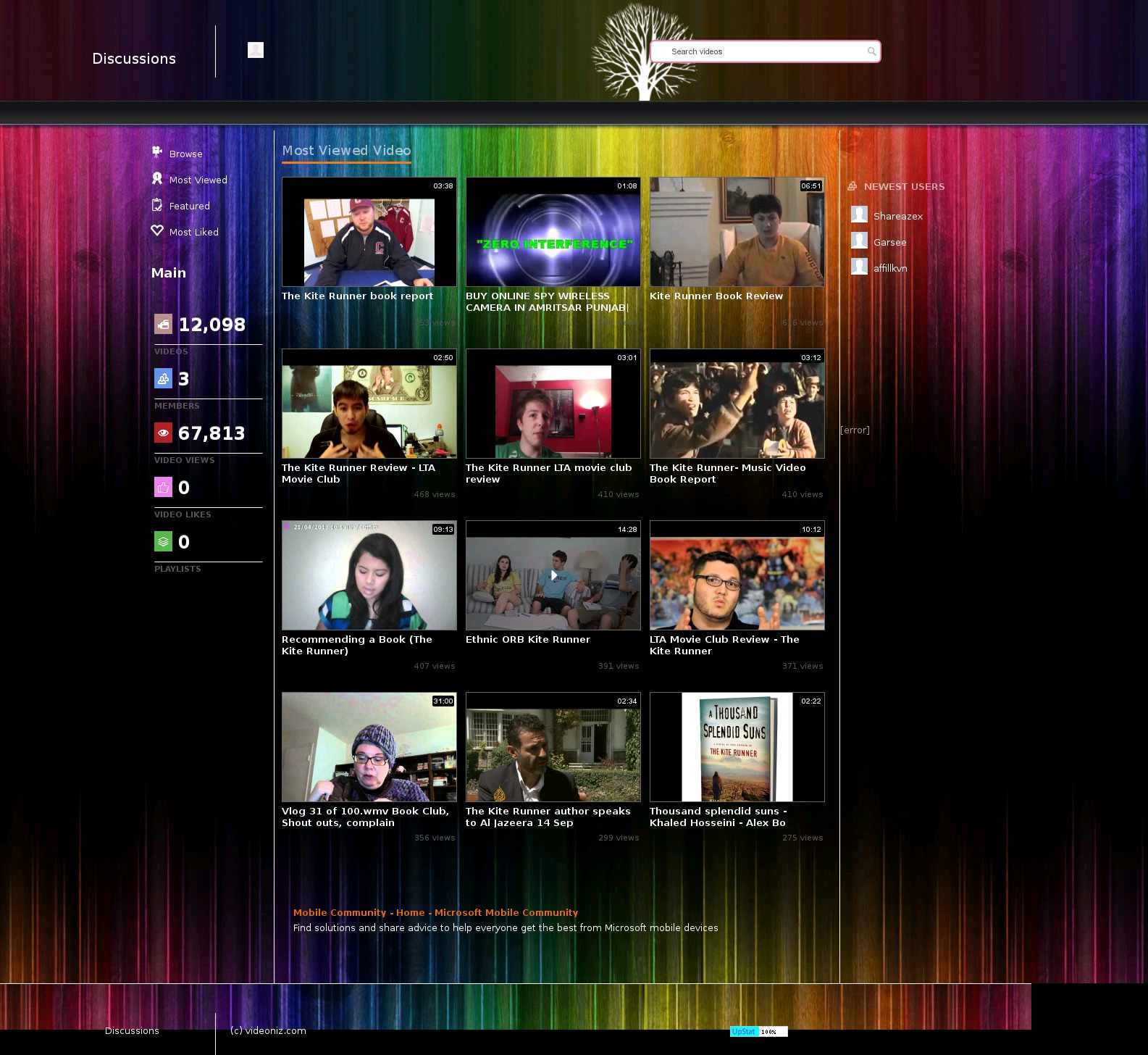Click the magnifier icon in search box
Viewport: 1148px width, 1055px height.
(x=871, y=51)
